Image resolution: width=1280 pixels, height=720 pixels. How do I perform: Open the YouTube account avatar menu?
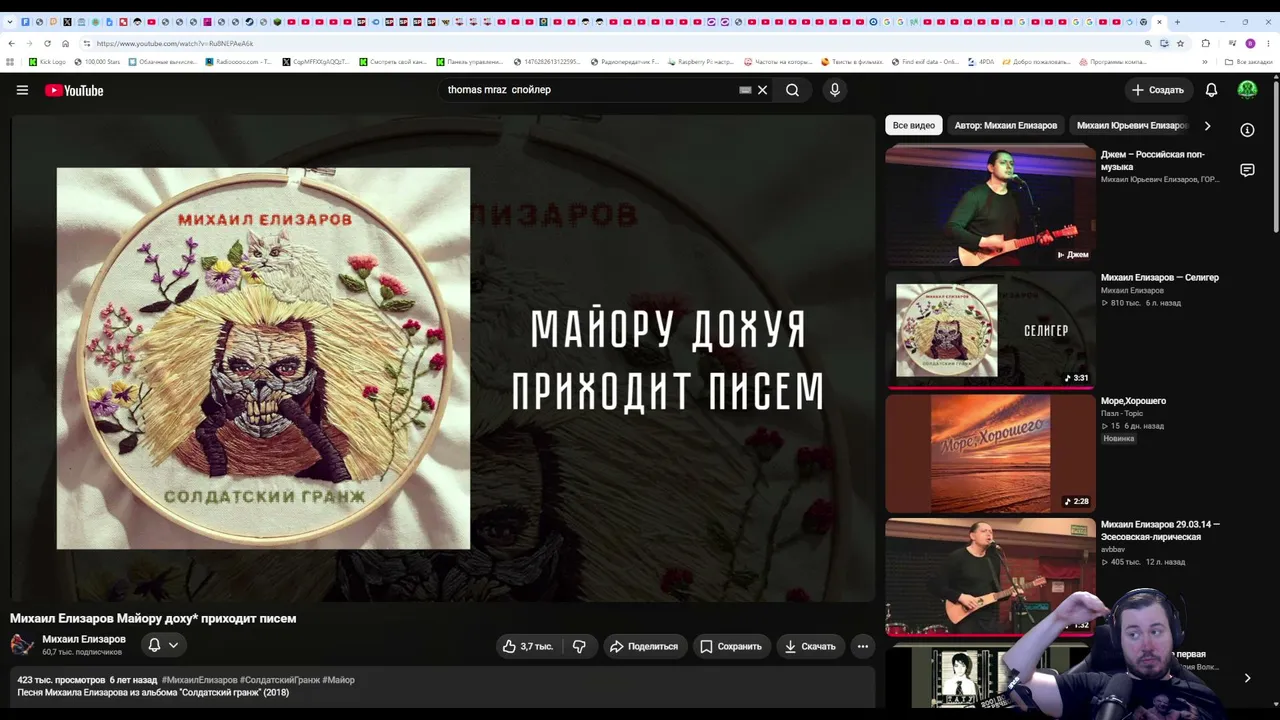1247,90
